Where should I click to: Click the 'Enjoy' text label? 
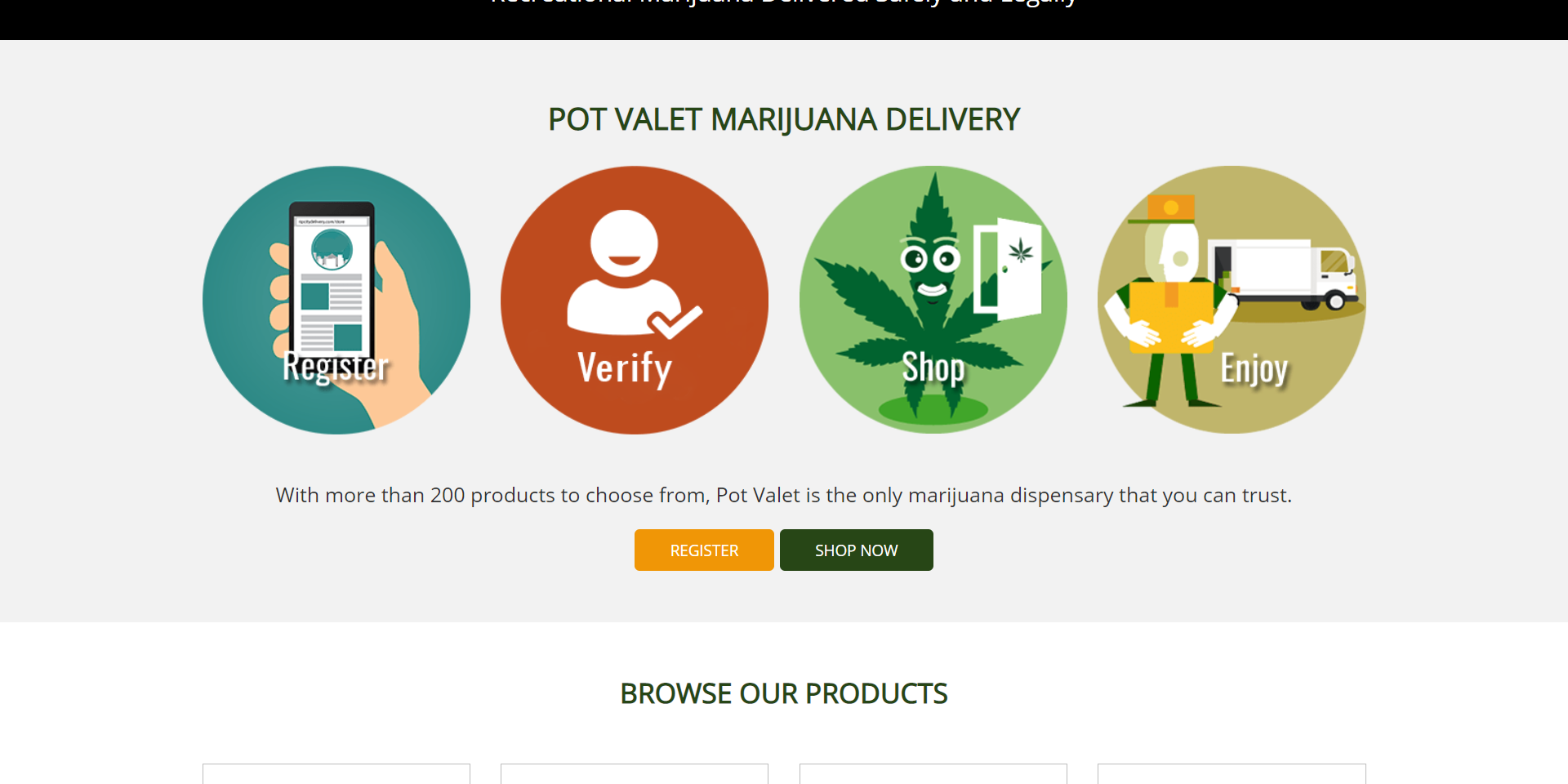tap(1254, 369)
